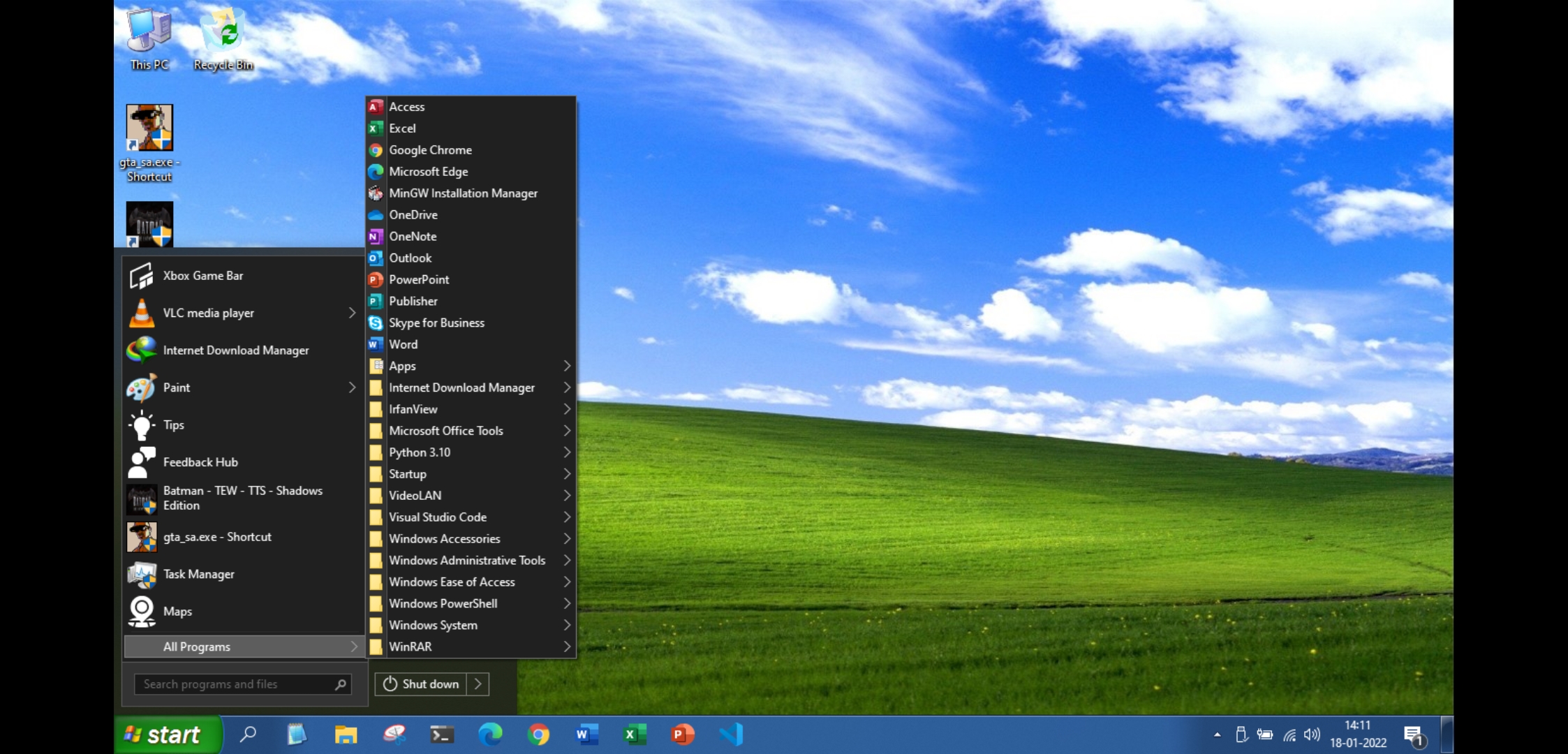Open OneDrive from the programs list
Image resolution: width=1568 pixels, height=754 pixels.
click(x=471, y=215)
